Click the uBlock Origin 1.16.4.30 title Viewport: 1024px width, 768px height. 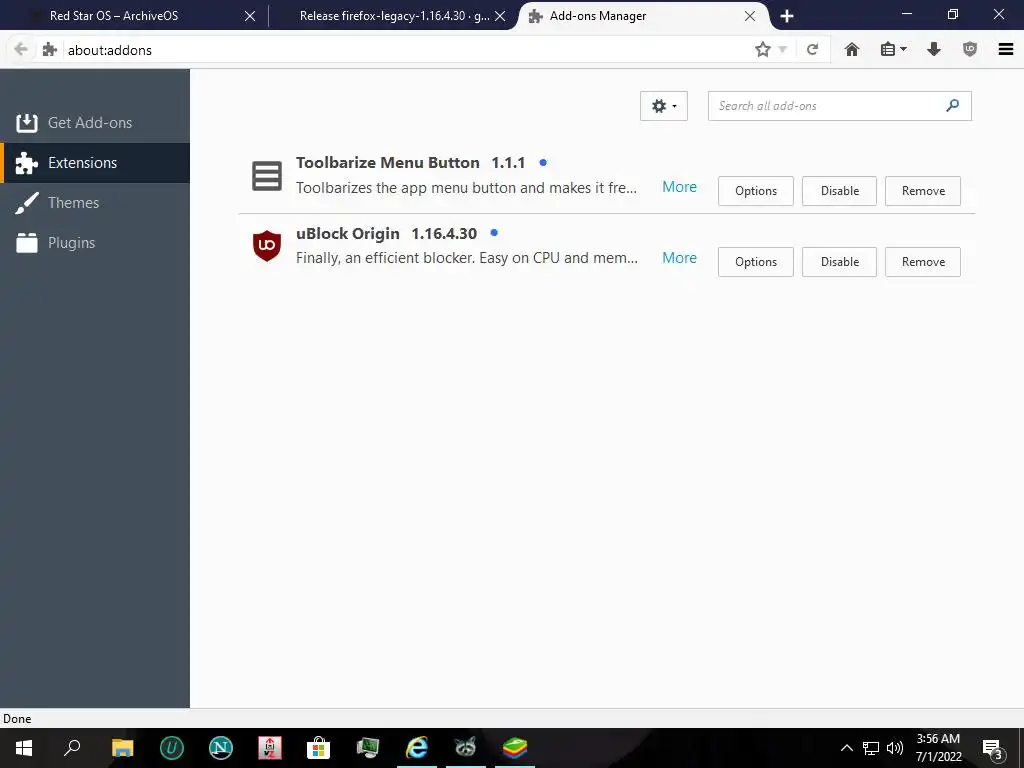(387, 234)
